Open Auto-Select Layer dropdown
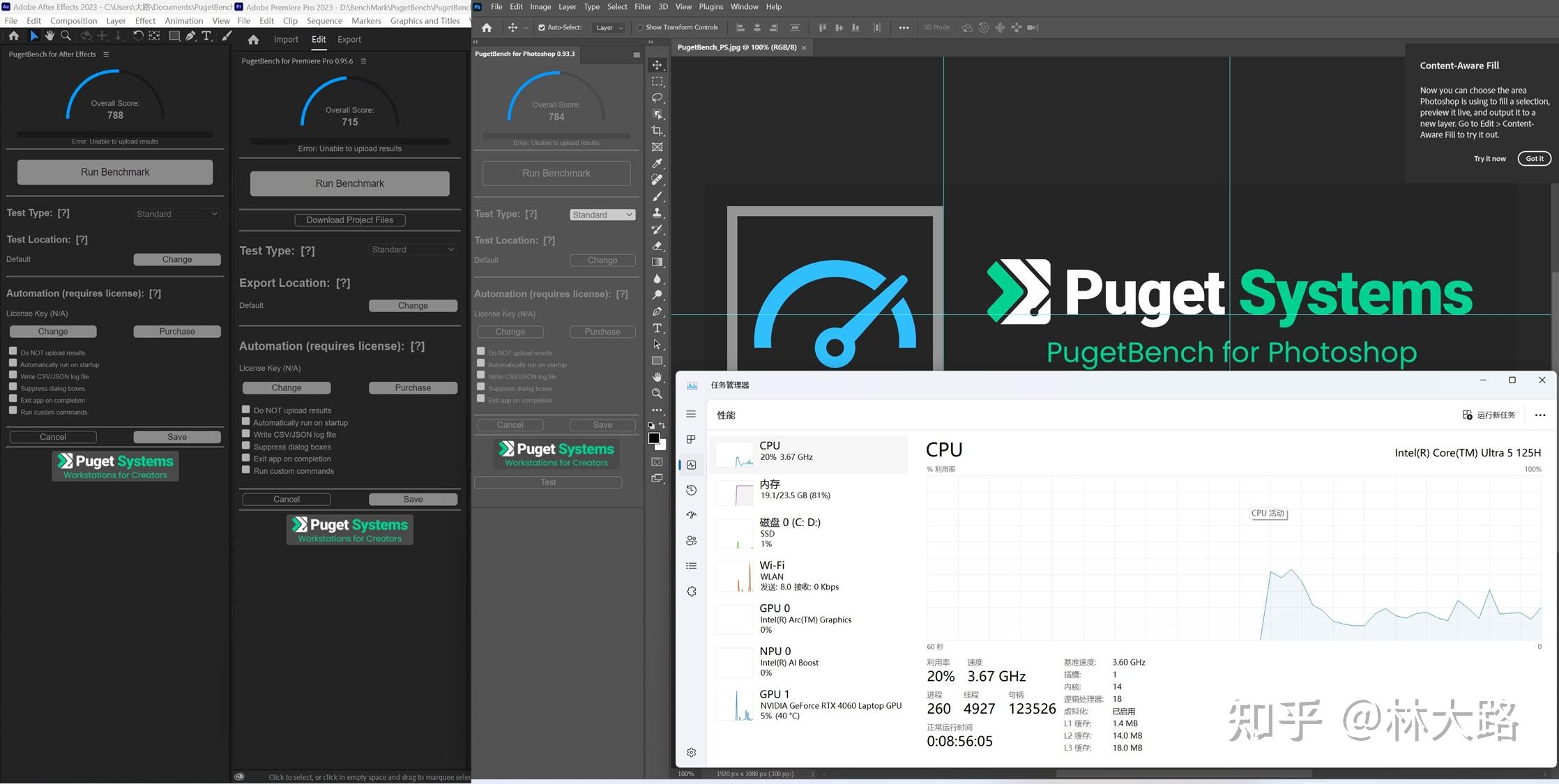The image size is (1559, 784). (x=609, y=28)
